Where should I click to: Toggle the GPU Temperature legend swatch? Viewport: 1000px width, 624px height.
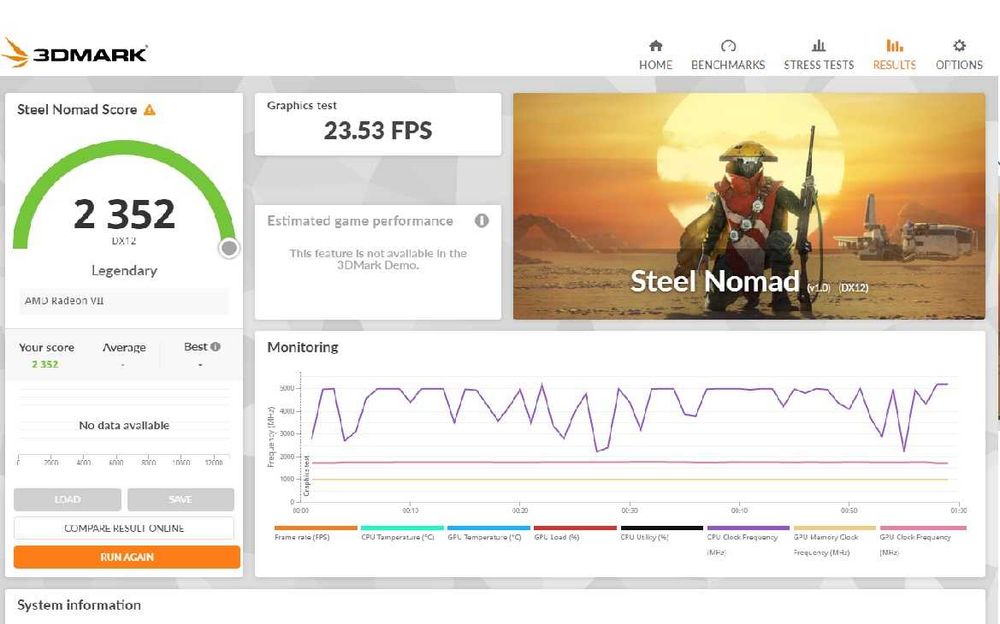(489, 528)
